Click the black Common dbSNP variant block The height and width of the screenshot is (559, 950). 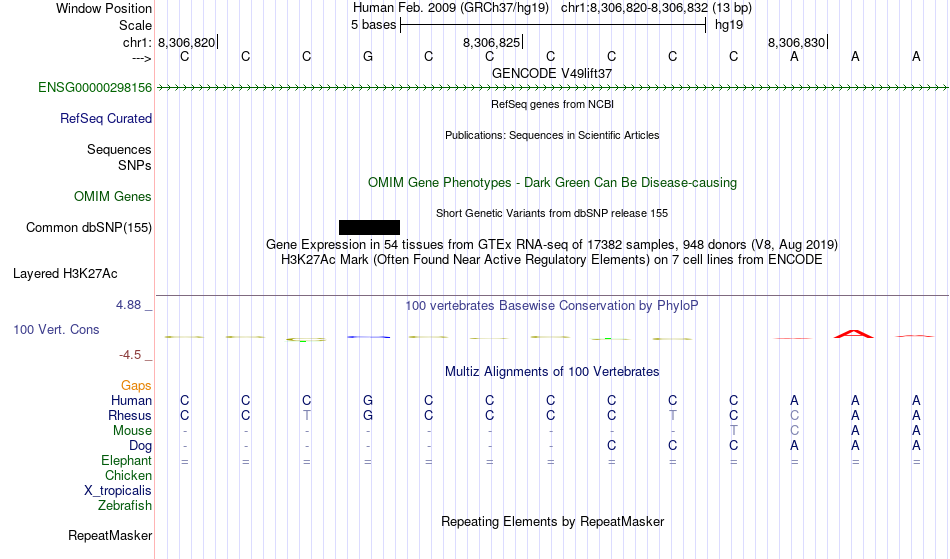tap(369, 227)
